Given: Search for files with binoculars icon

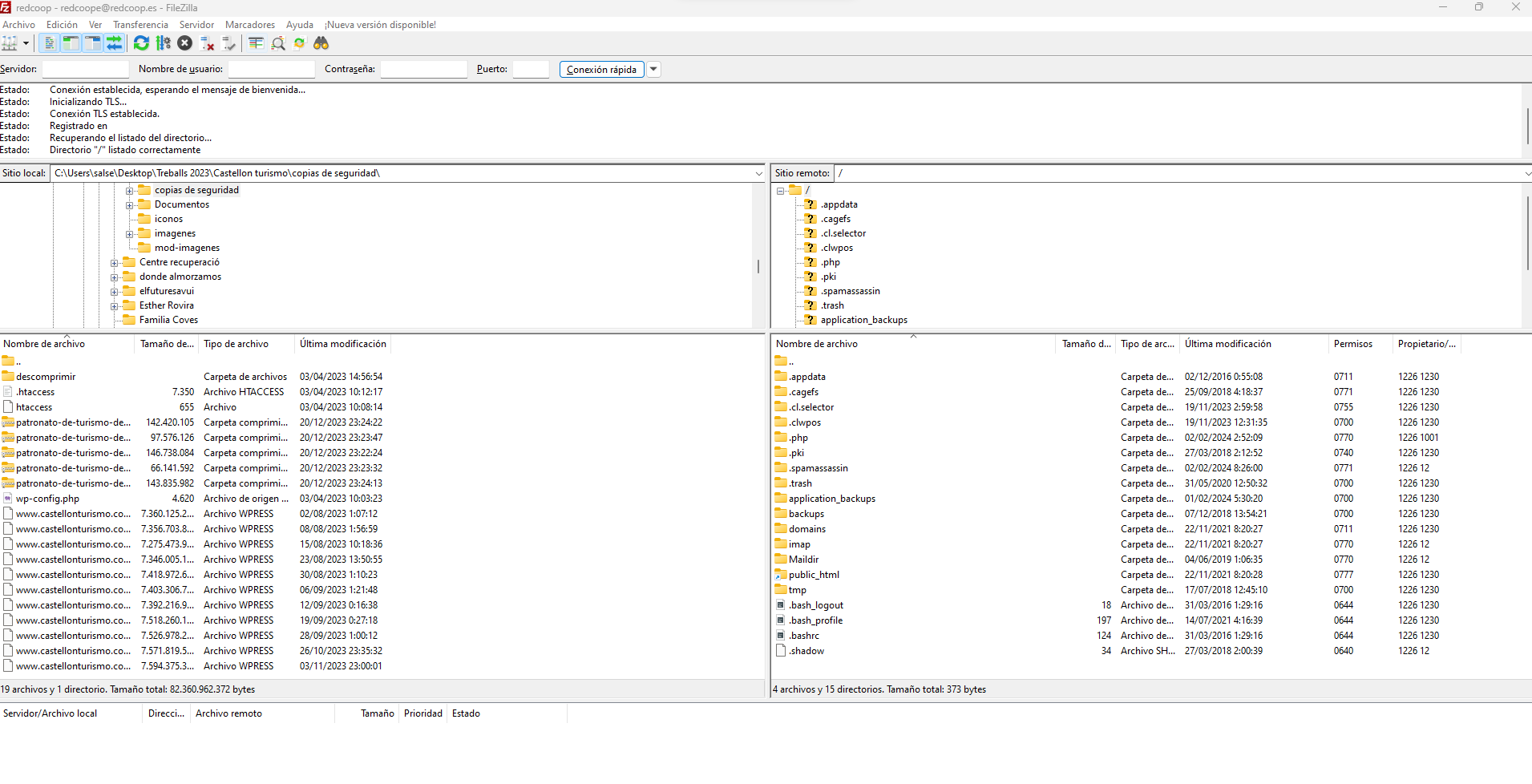Looking at the screenshot, I should pyautogui.click(x=321, y=43).
